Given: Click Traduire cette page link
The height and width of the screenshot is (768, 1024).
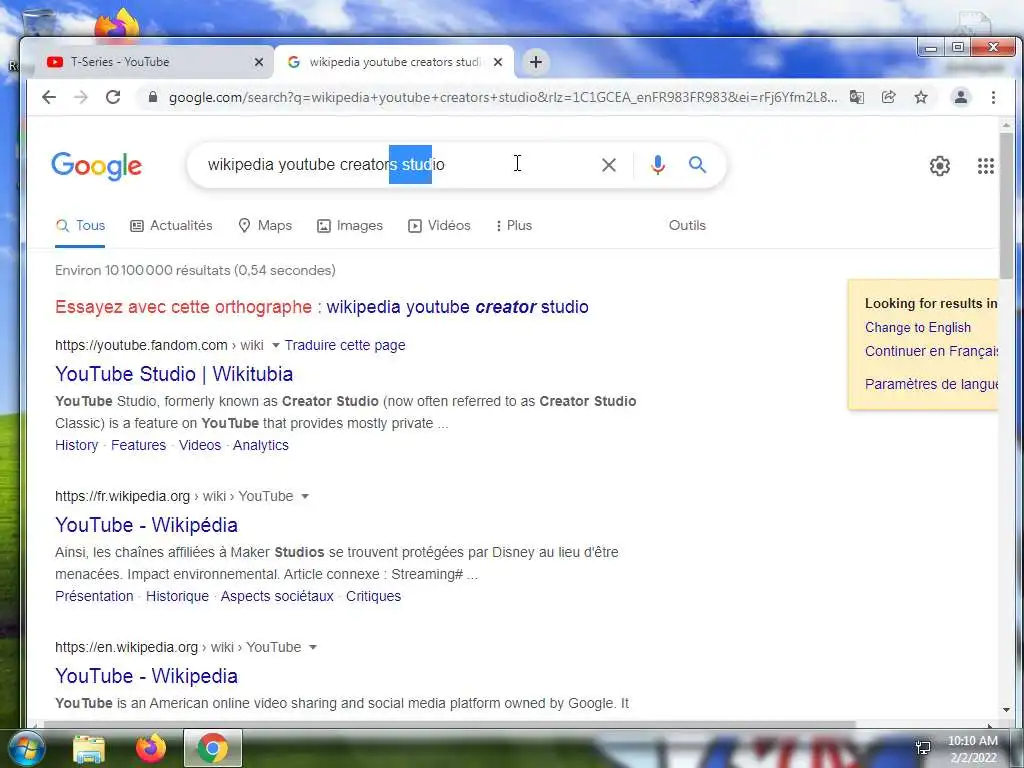Looking at the screenshot, I should point(345,345).
